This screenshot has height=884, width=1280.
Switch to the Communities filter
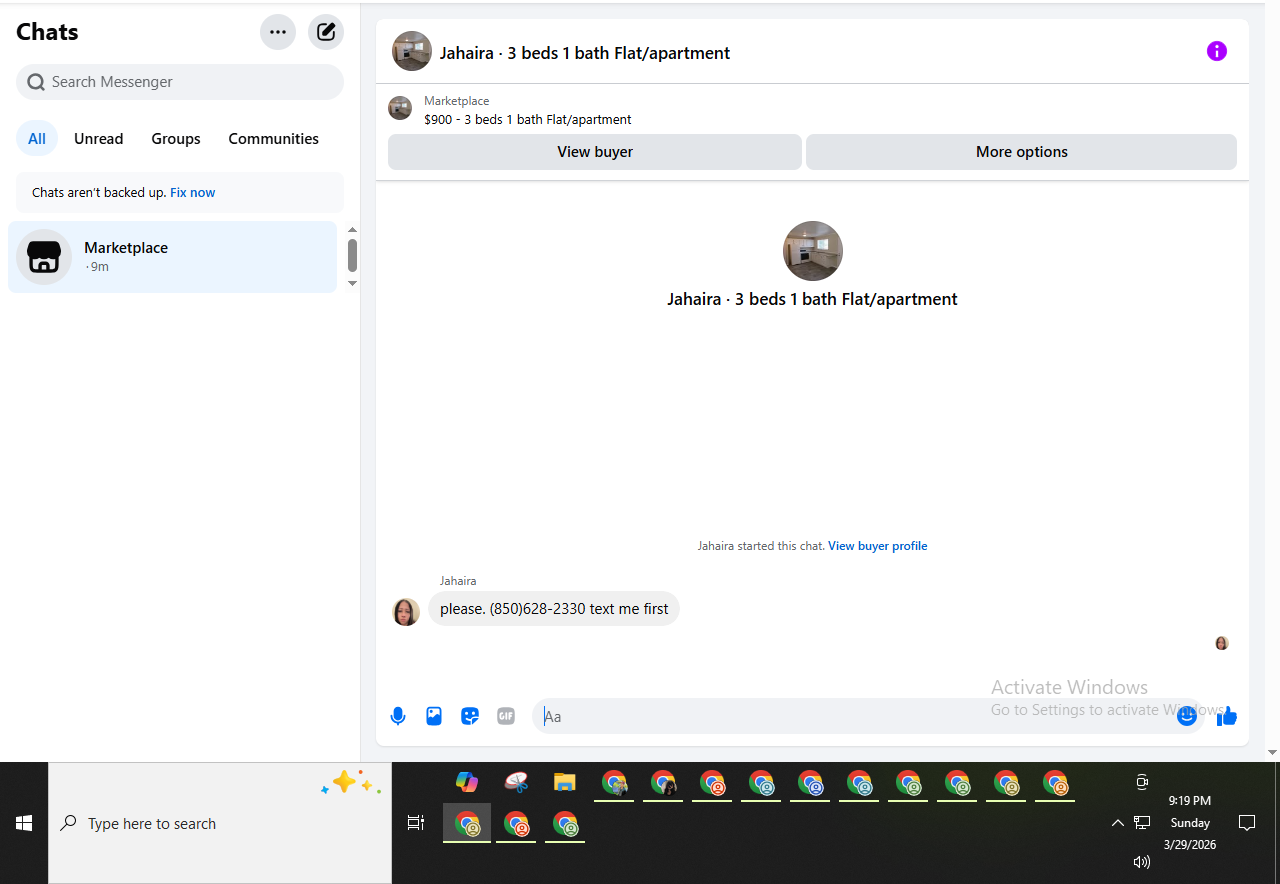pos(273,139)
